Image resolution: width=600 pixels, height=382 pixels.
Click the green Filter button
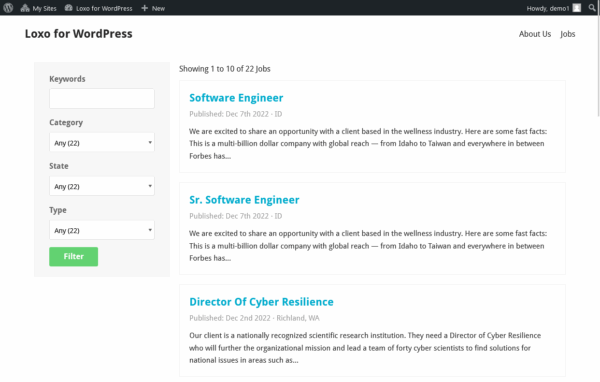(x=73, y=256)
